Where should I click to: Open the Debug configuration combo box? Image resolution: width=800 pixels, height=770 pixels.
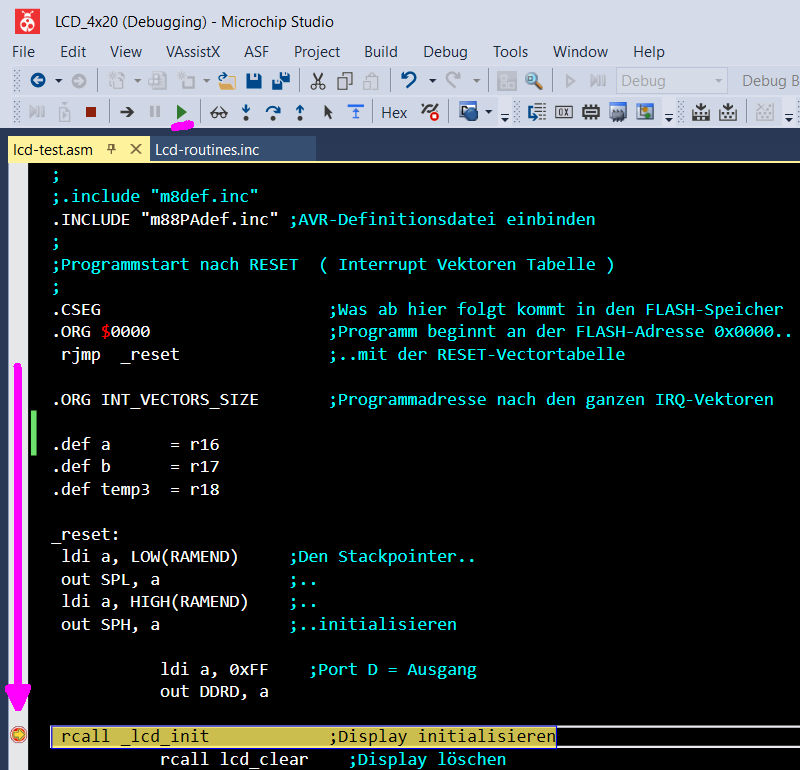pos(671,81)
